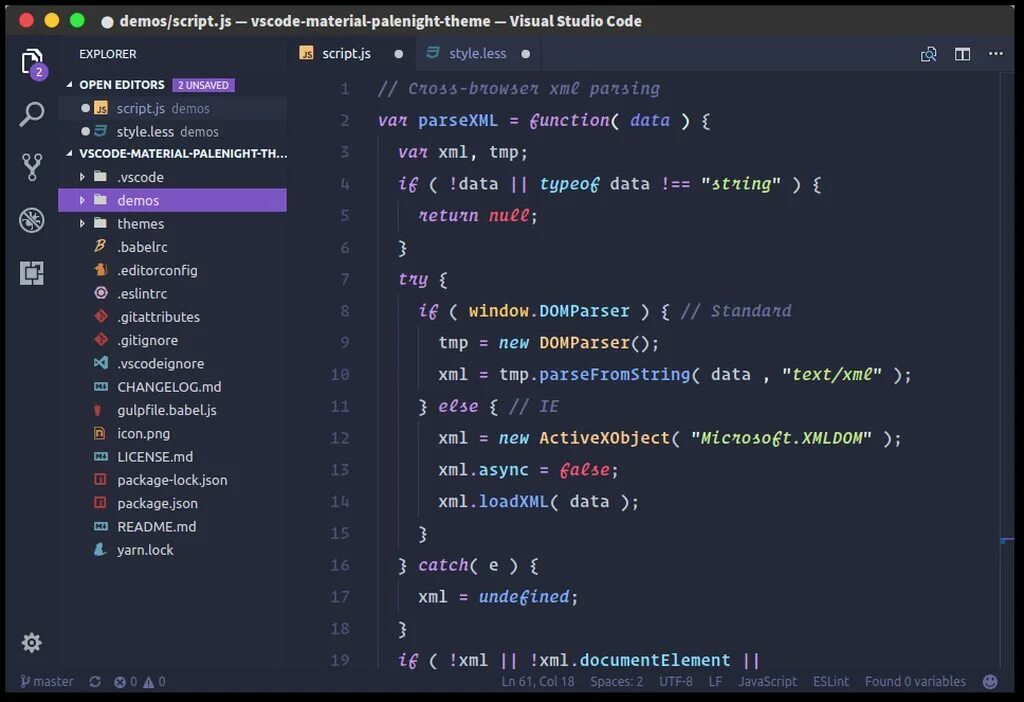Click the Babel icon next to .babelrc
Image resolution: width=1024 pixels, height=702 pixels.
coord(100,246)
